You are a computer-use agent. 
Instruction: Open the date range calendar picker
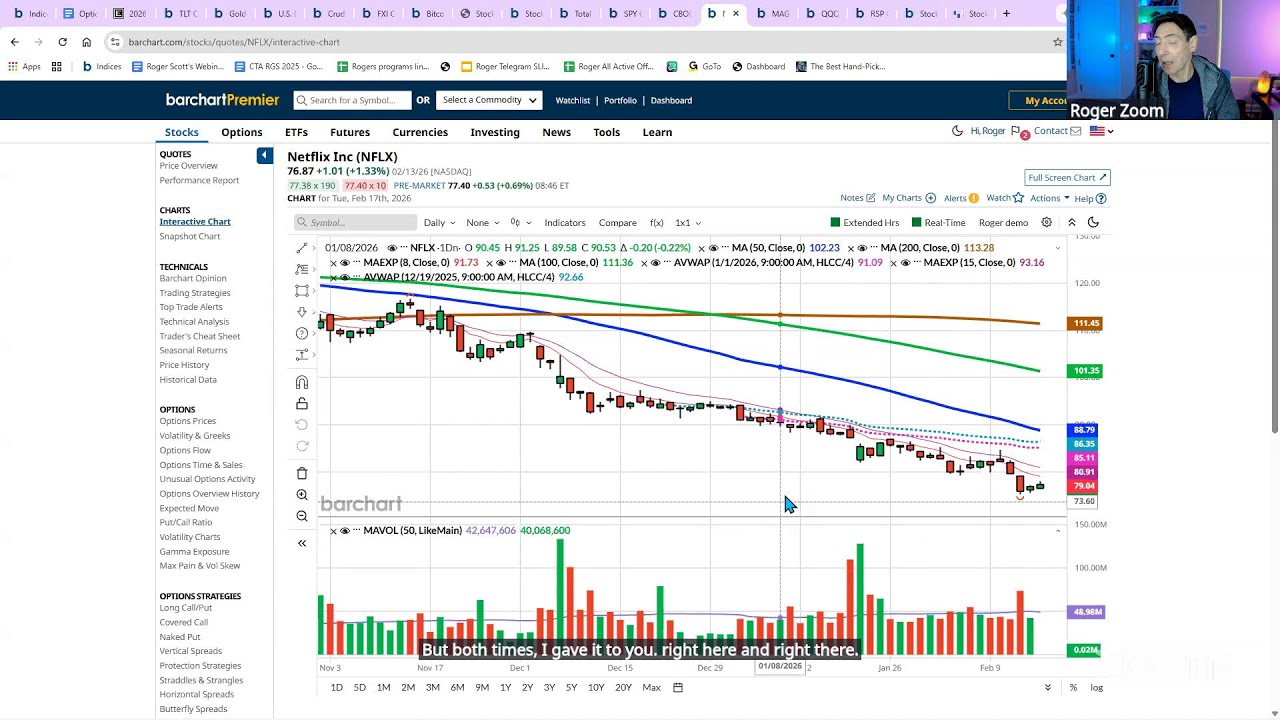click(678, 688)
